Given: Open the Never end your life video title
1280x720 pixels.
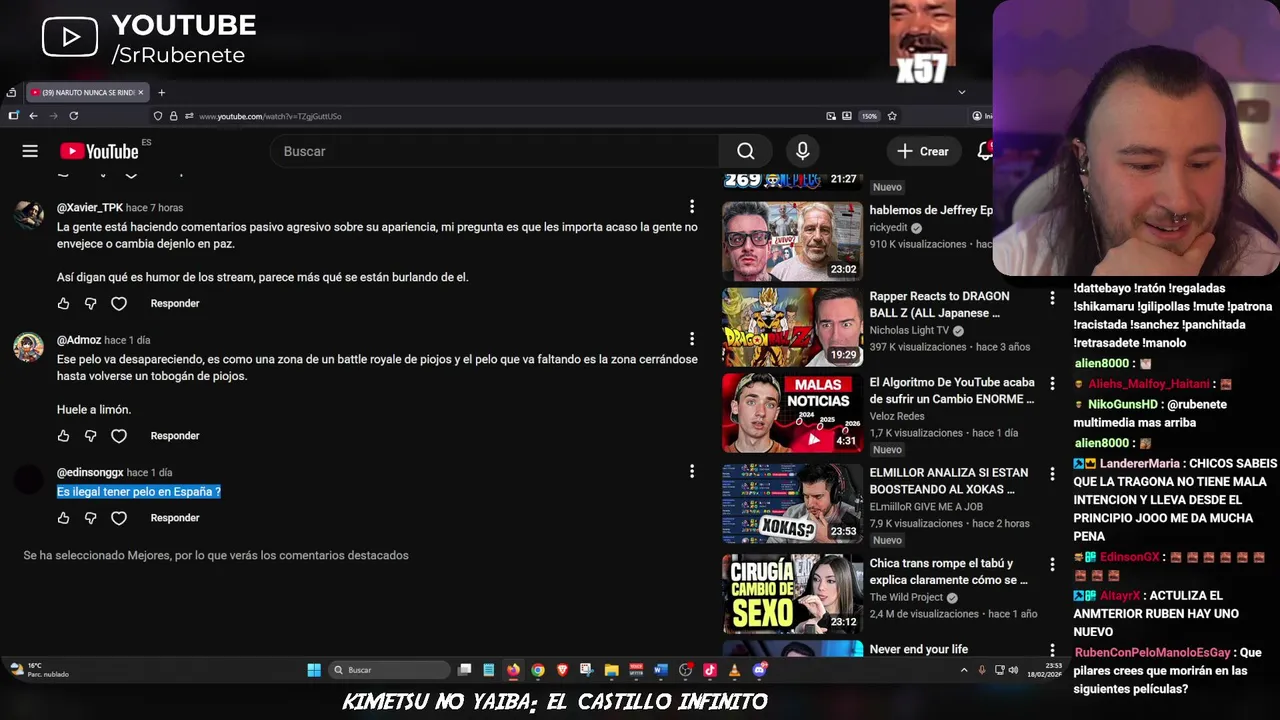Looking at the screenshot, I should [919, 649].
